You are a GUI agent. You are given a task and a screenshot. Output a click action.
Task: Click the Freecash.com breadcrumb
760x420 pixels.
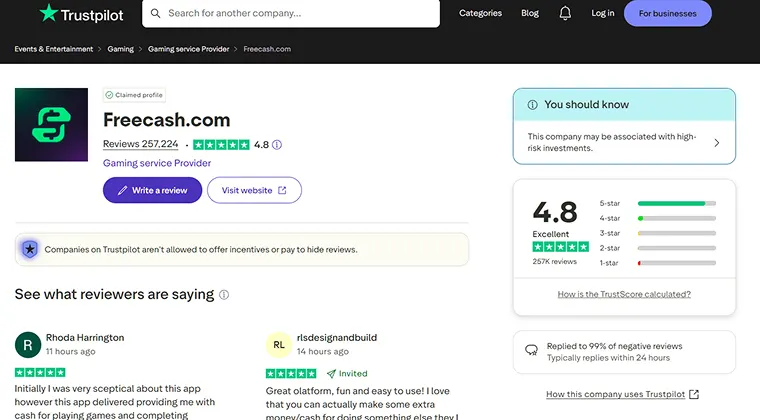pos(267,49)
